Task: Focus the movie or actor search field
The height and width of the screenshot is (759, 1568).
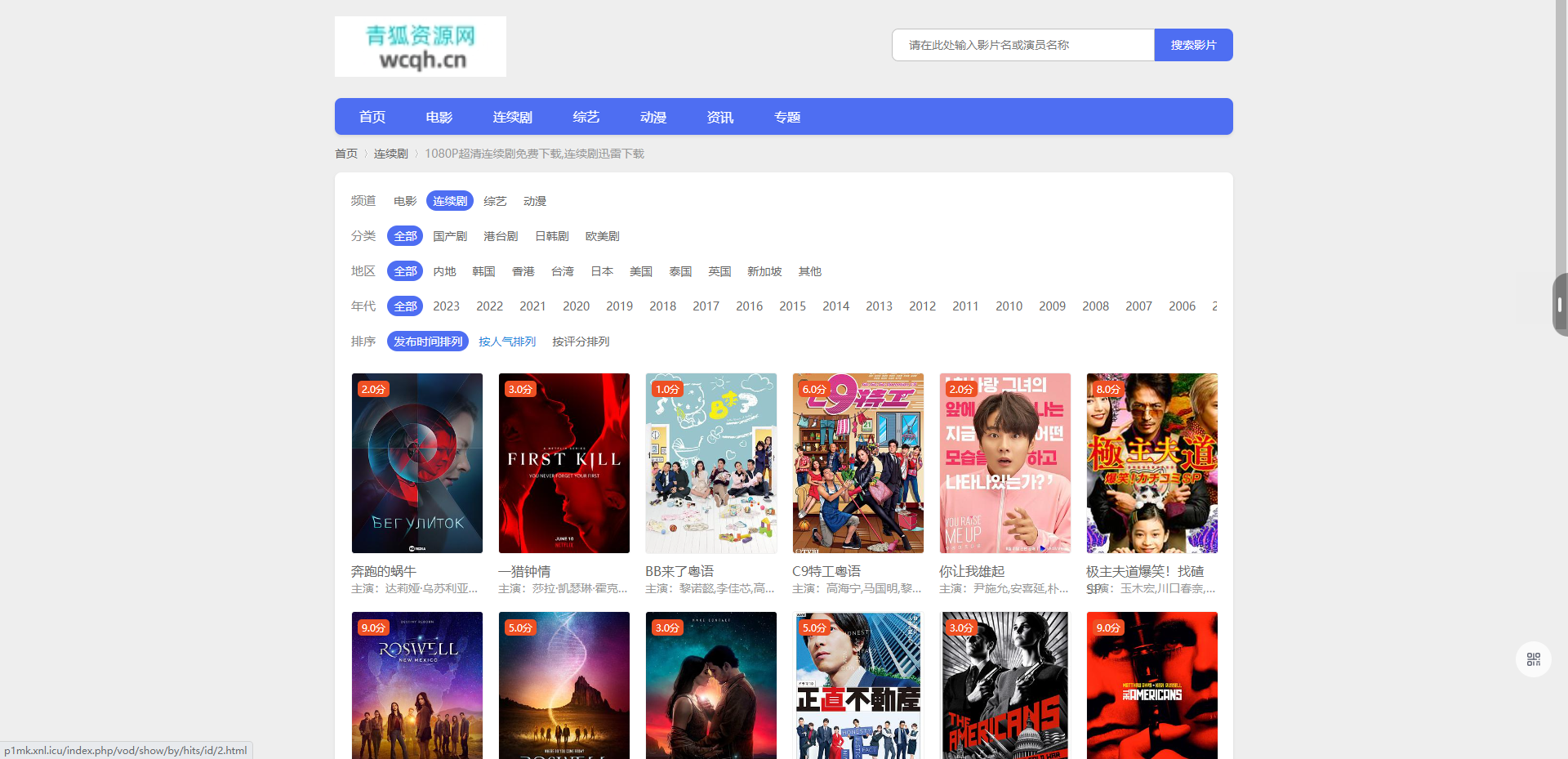Action: pos(1023,45)
